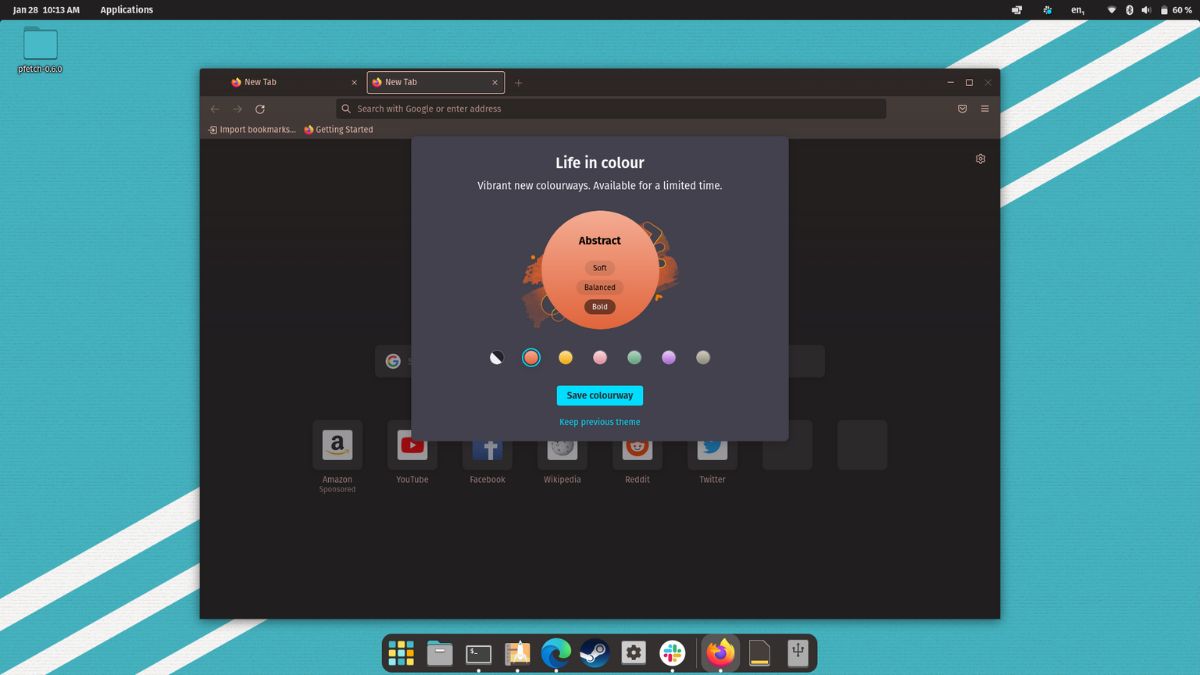The height and width of the screenshot is (675, 1200).
Task: Open the Wikipedia shortcut tile
Action: coord(562,445)
